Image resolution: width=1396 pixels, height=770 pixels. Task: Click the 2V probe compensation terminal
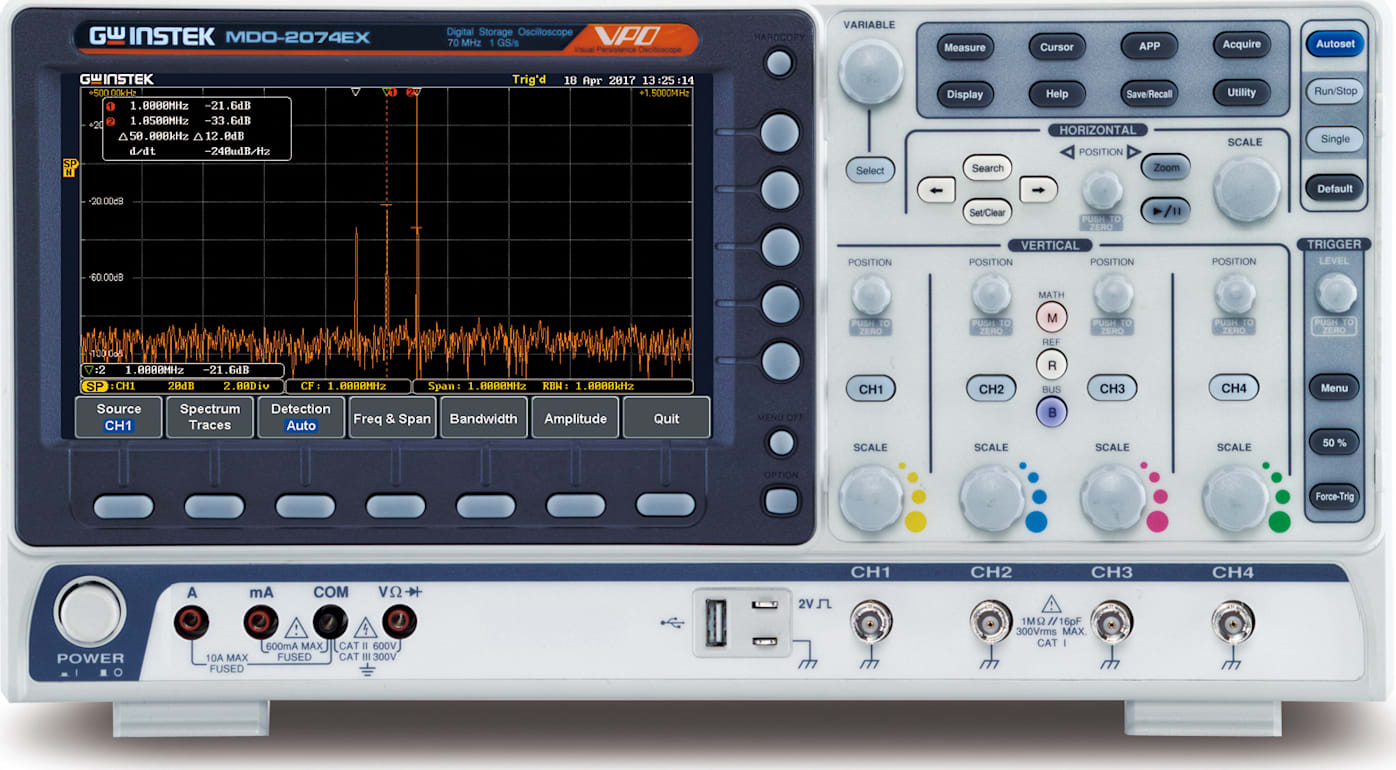click(764, 605)
